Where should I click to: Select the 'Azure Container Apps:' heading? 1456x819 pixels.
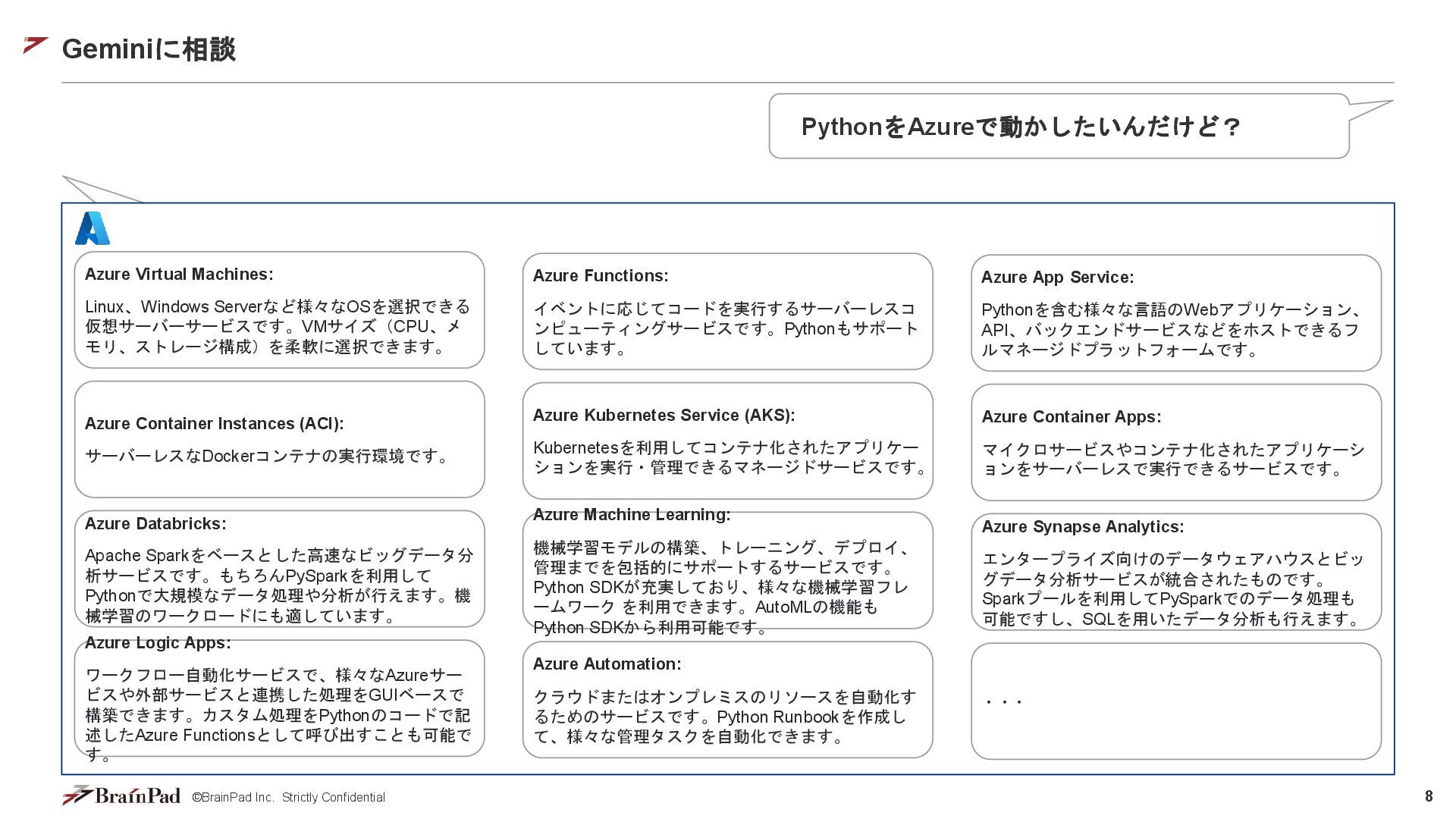[1072, 417]
